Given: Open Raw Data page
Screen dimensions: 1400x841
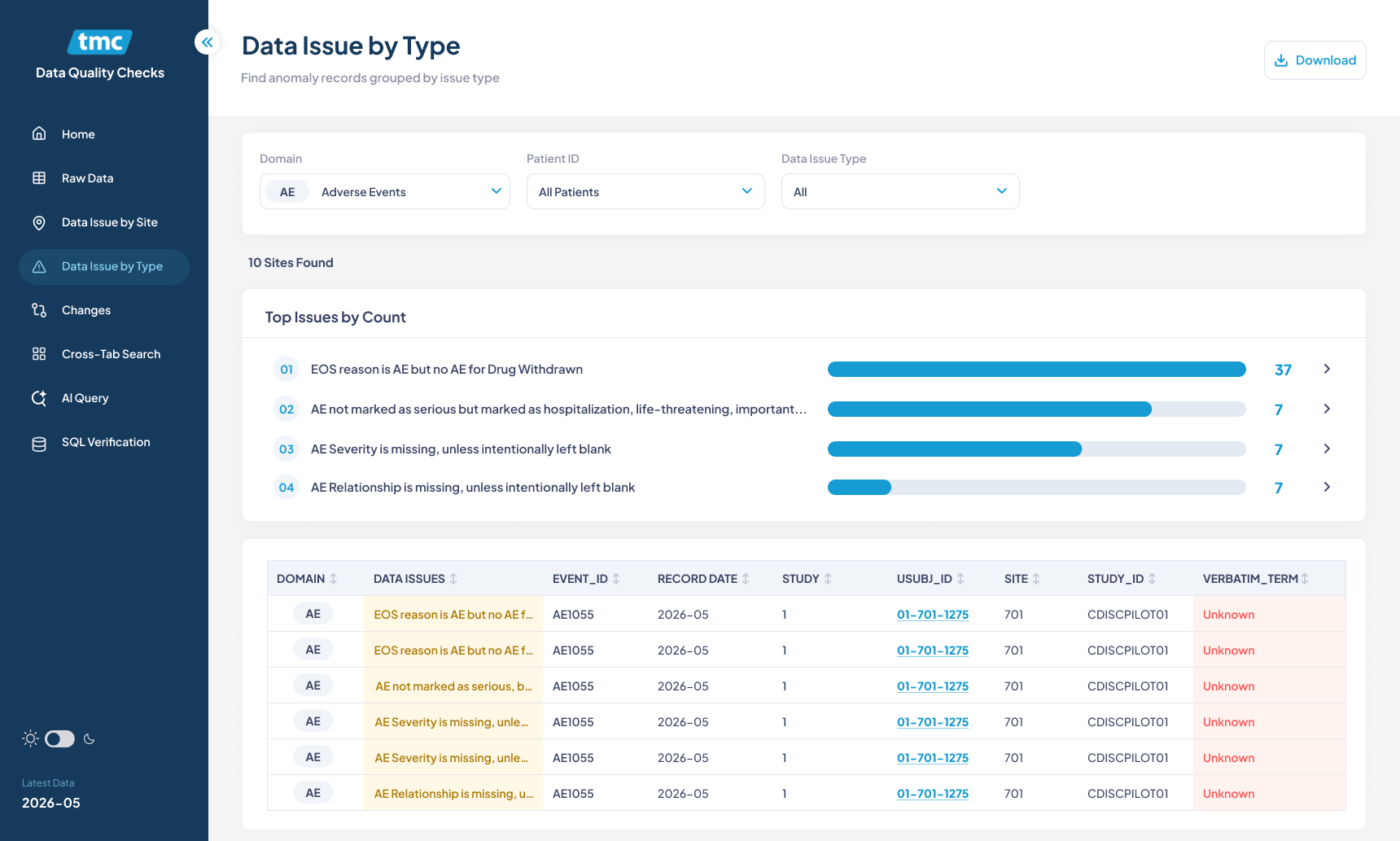Looking at the screenshot, I should tap(104, 178).
